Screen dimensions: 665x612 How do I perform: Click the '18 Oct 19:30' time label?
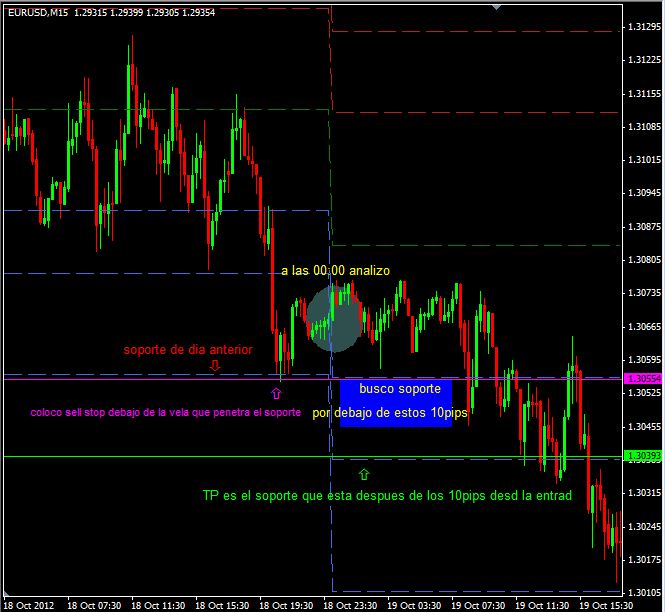coord(286,605)
